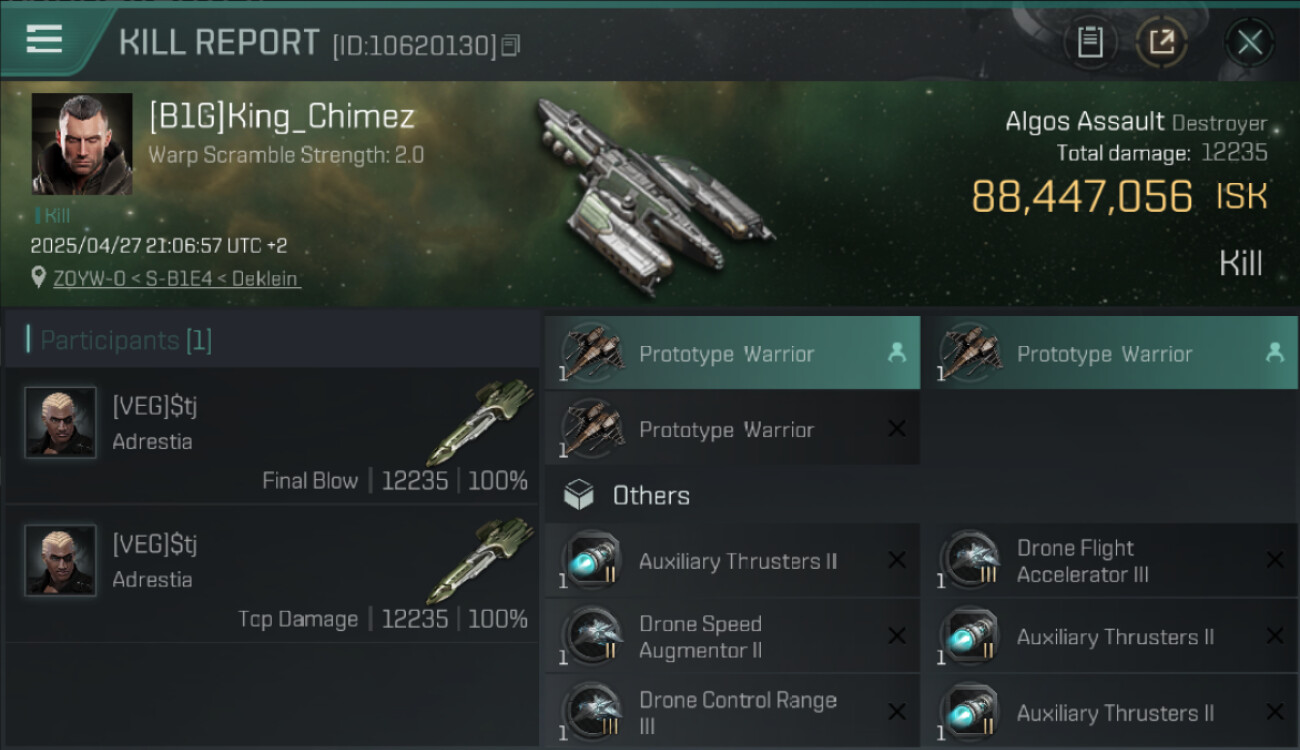Select the highlighted first Prototype Warrior item
Image resolution: width=1300 pixels, height=750 pixels.
click(732, 353)
